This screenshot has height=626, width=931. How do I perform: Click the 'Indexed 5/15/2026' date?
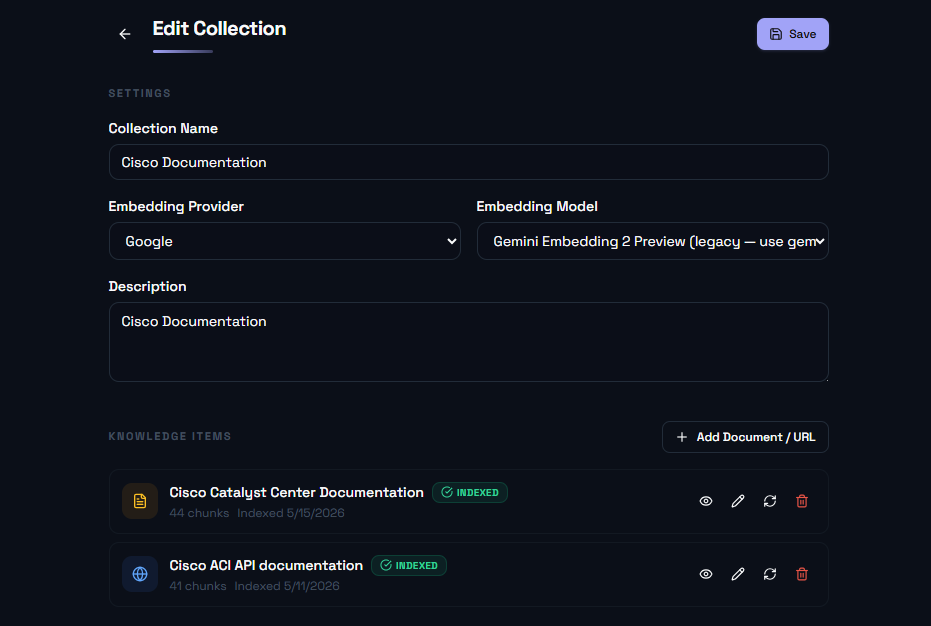pyautogui.click(x=290, y=513)
